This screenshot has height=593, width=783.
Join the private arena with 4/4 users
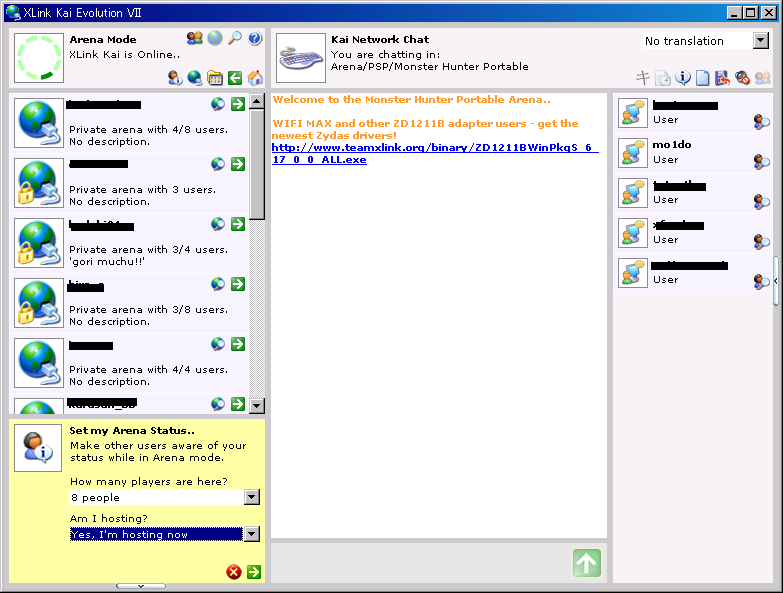(x=238, y=343)
